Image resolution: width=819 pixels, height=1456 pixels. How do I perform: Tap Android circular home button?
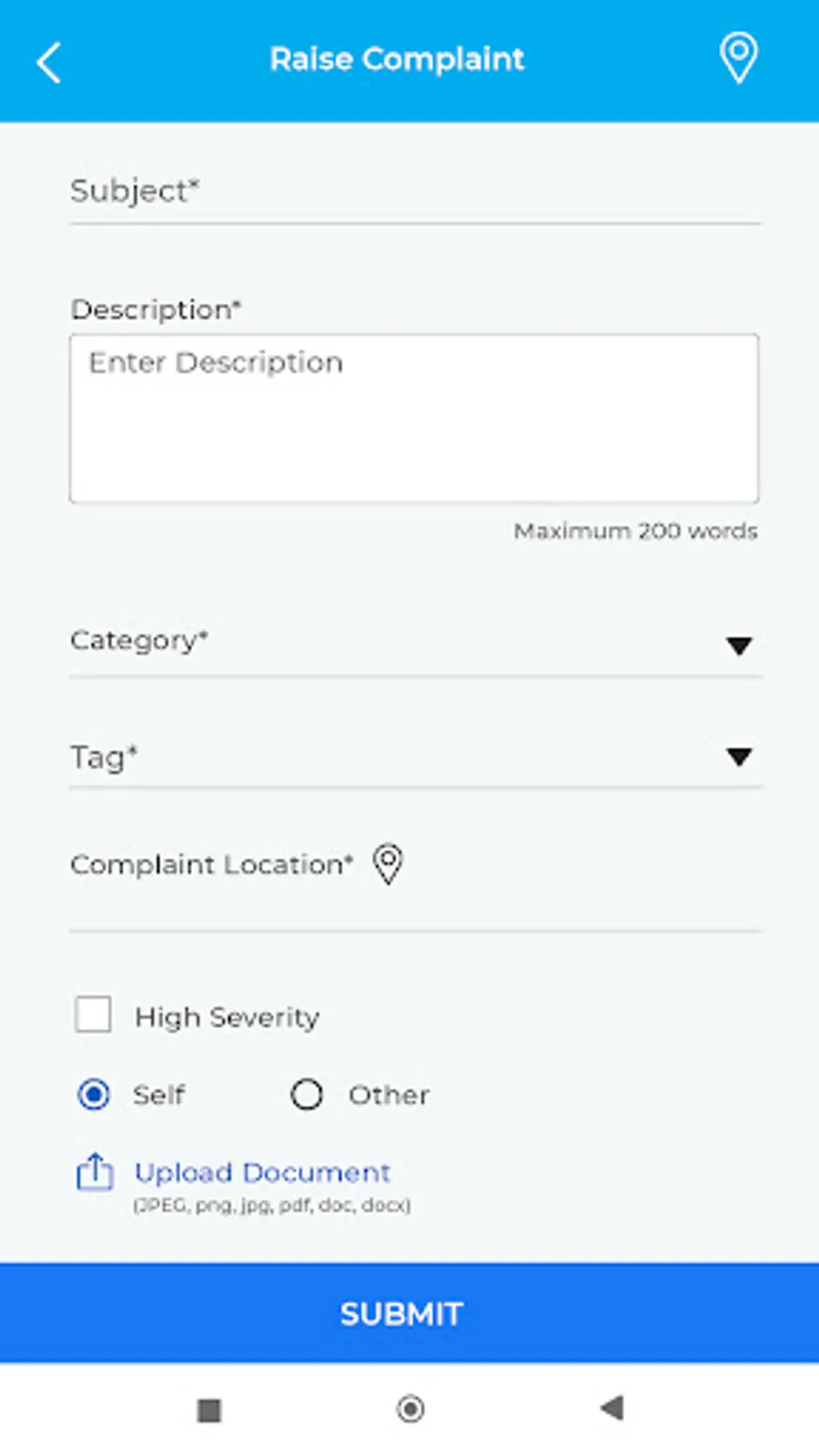tap(410, 1409)
